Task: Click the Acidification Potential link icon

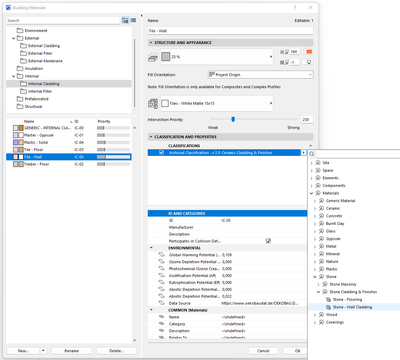Action: (162, 275)
